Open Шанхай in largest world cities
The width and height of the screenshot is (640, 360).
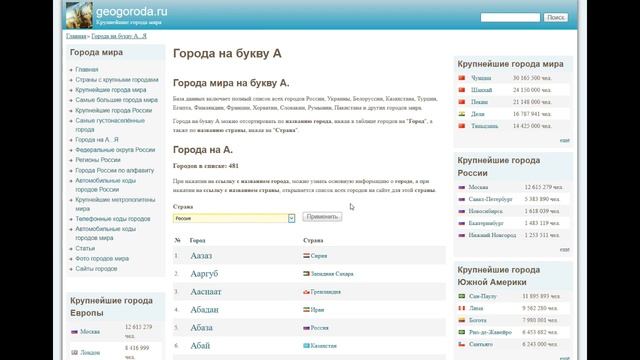(482, 90)
